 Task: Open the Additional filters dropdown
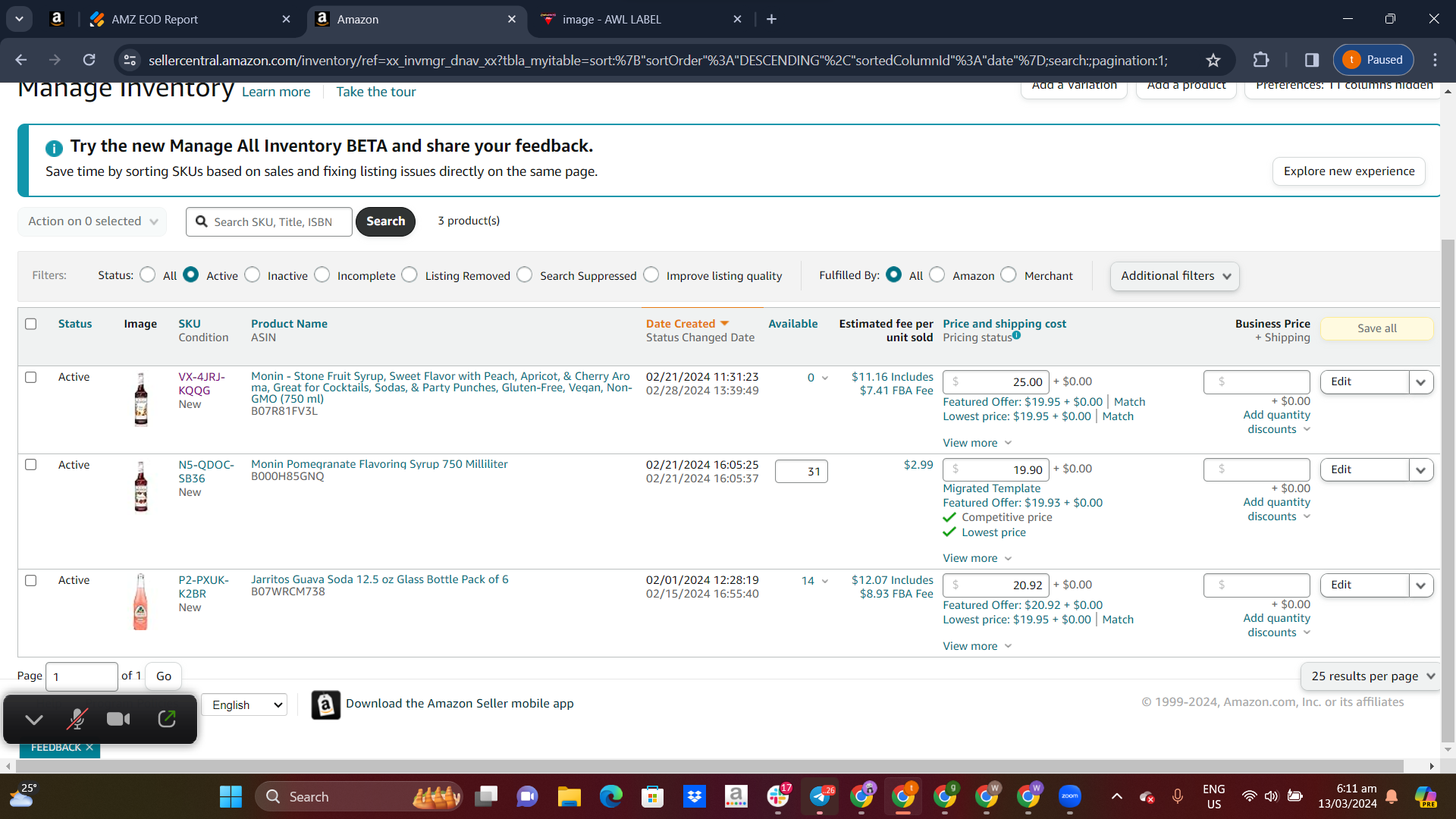1175,276
